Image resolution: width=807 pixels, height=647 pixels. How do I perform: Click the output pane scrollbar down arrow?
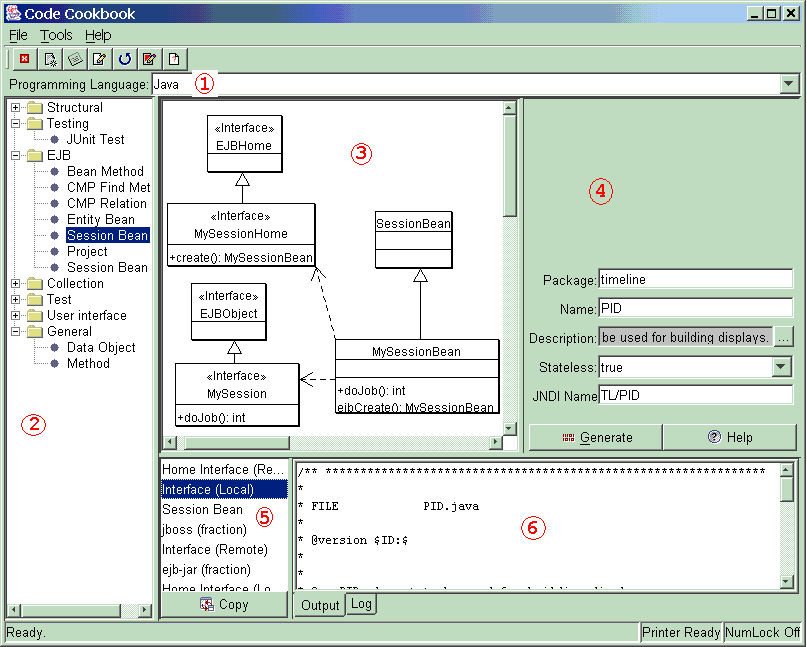click(x=786, y=582)
